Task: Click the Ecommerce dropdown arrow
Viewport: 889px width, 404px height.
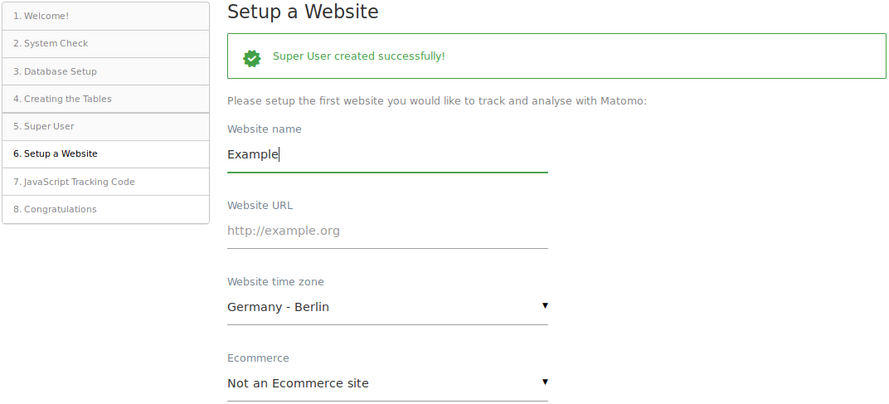Action: pyautogui.click(x=545, y=382)
